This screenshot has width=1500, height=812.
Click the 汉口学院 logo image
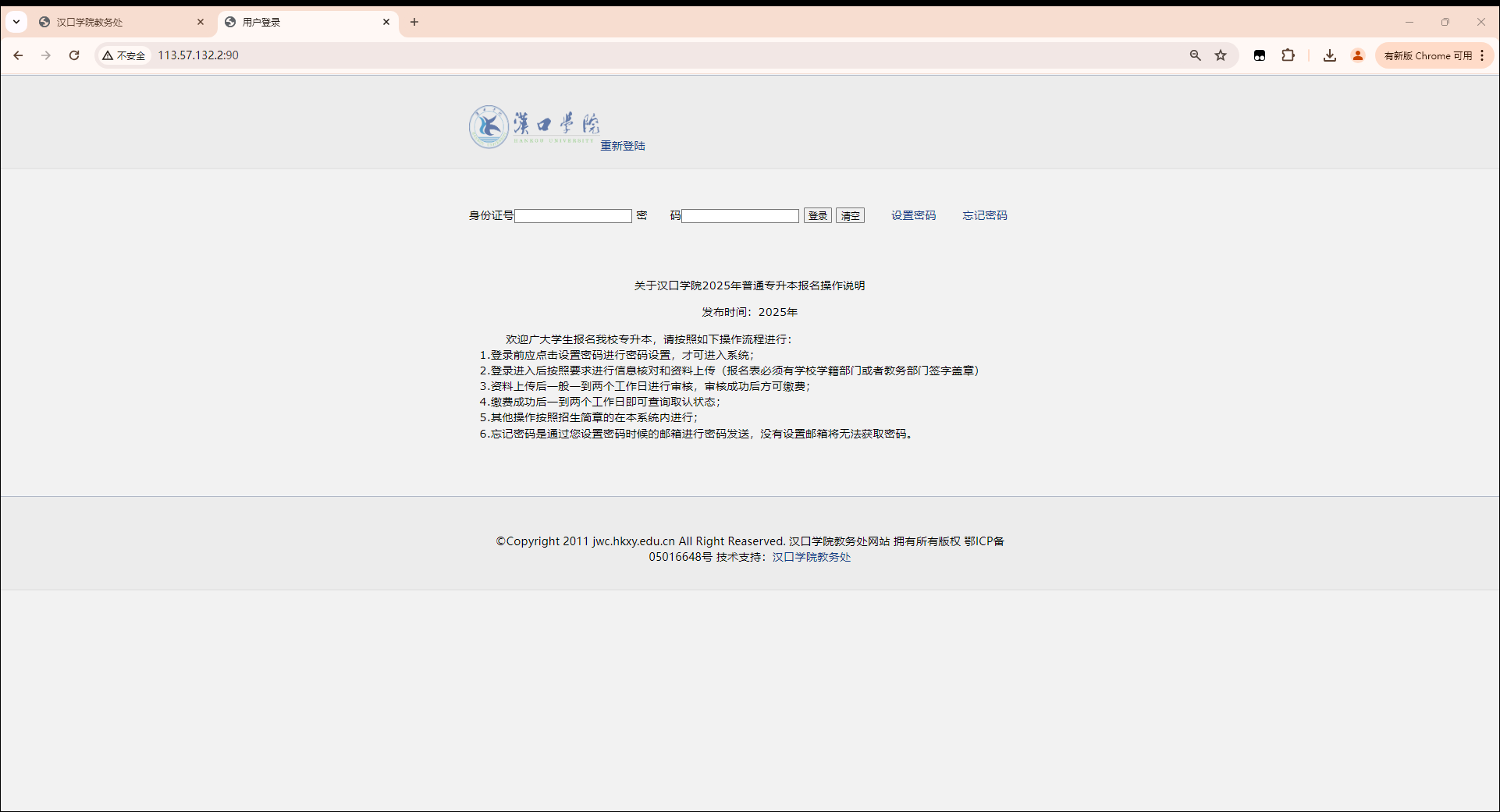click(x=534, y=126)
